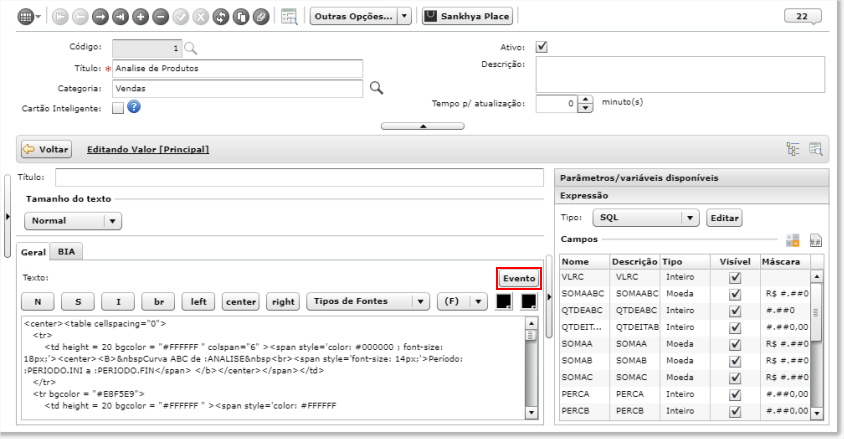Remove the record with minus icon

click(x=160, y=17)
